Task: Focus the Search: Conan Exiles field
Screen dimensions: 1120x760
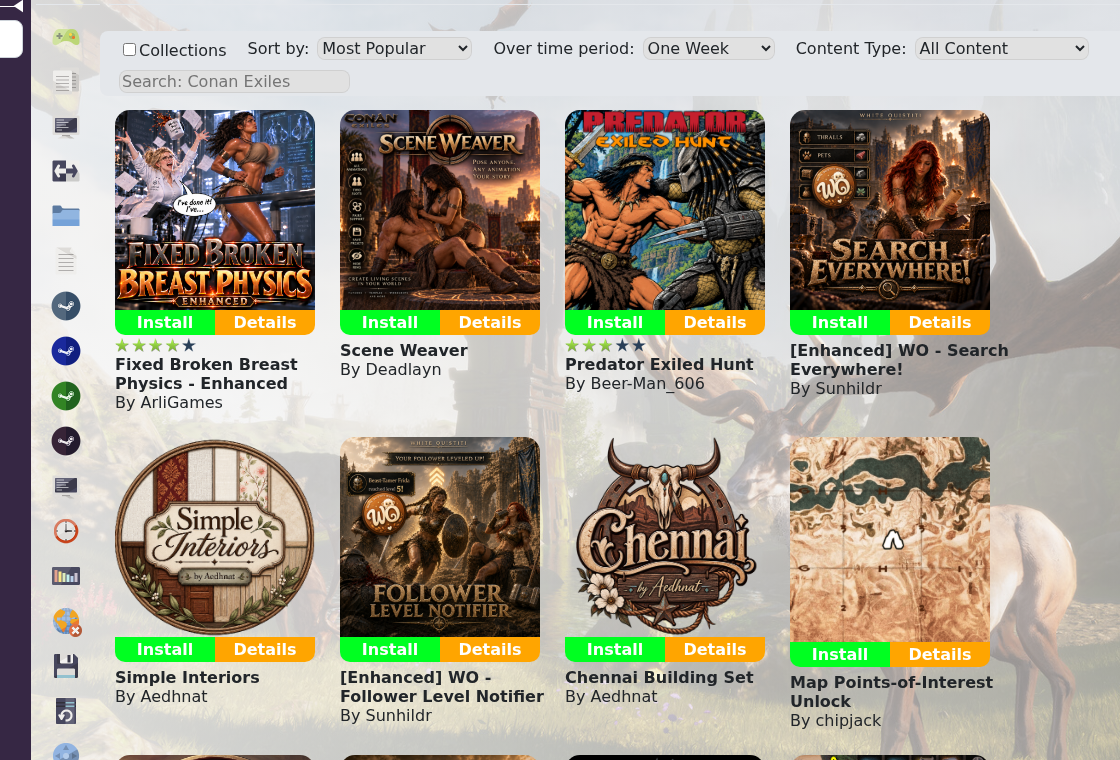Action: [x=234, y=81]
